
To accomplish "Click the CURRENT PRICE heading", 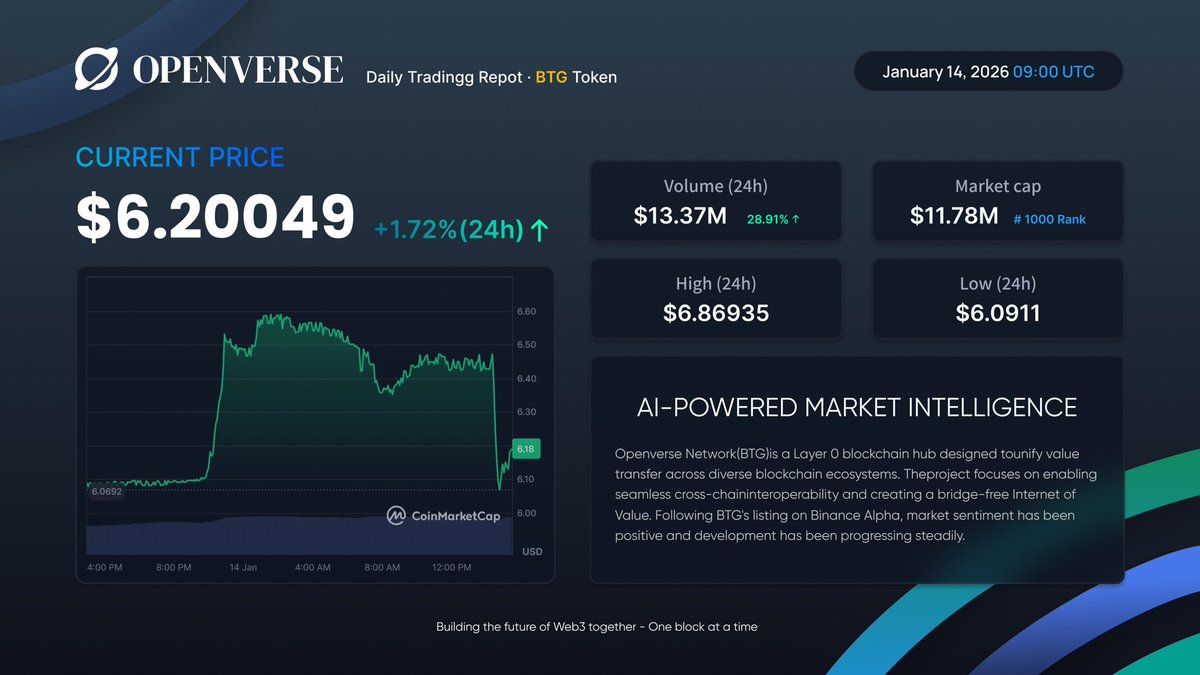I will tap(180, 157).
